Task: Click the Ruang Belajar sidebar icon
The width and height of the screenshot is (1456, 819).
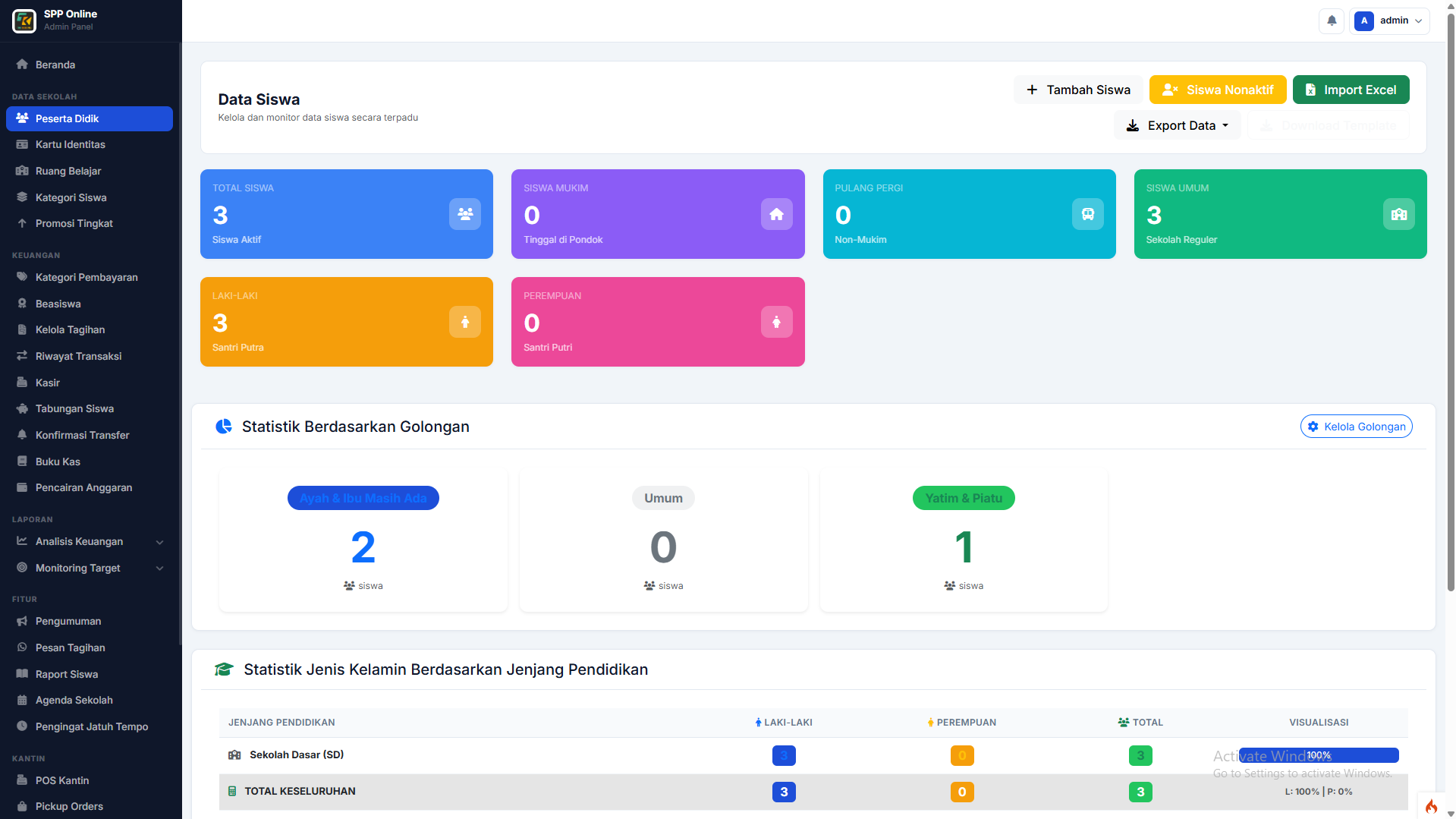Action: 22,171
